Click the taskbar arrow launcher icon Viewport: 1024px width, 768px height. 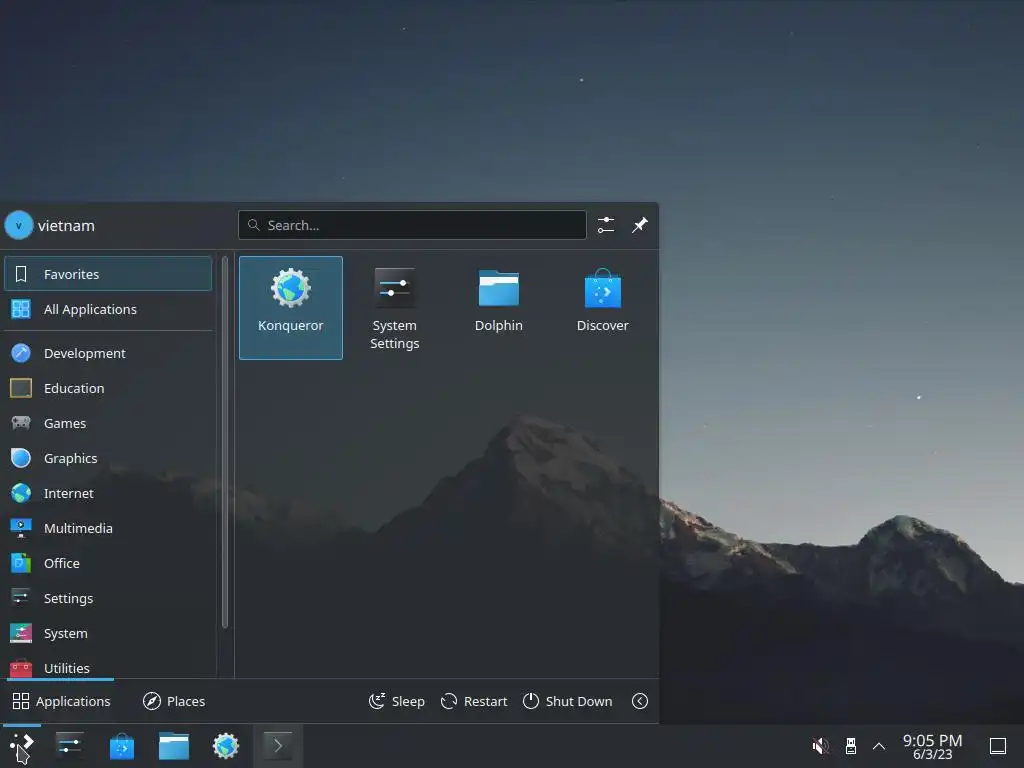278,746
